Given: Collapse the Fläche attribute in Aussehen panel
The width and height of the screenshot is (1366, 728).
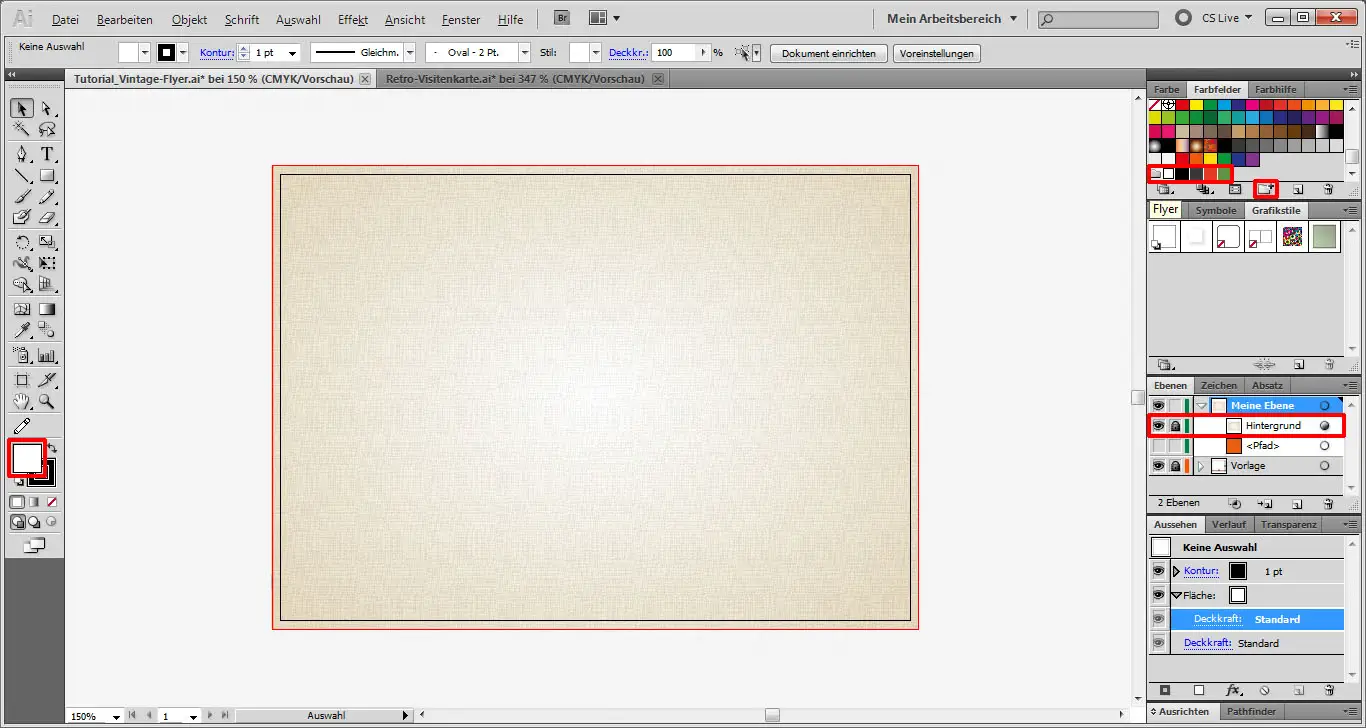Looking at the screenshot, I should (x=1176, y=596).
